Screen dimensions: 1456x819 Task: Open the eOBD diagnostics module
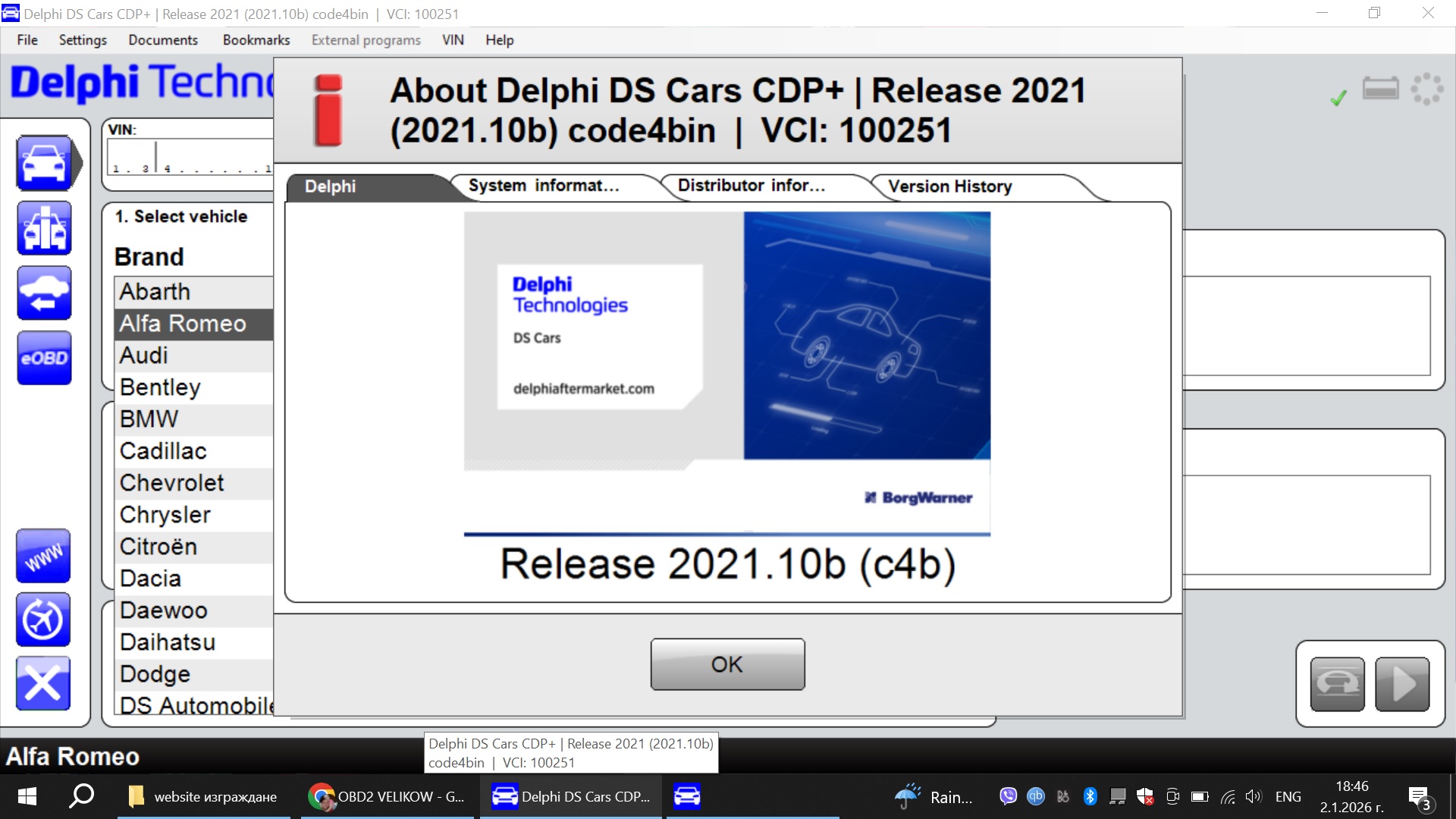(44, 358)
